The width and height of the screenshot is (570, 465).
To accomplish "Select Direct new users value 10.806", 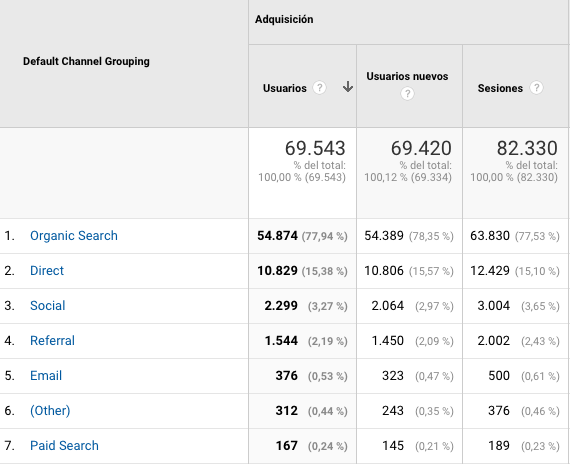I will pyautogui.click(x=384, y=270).
